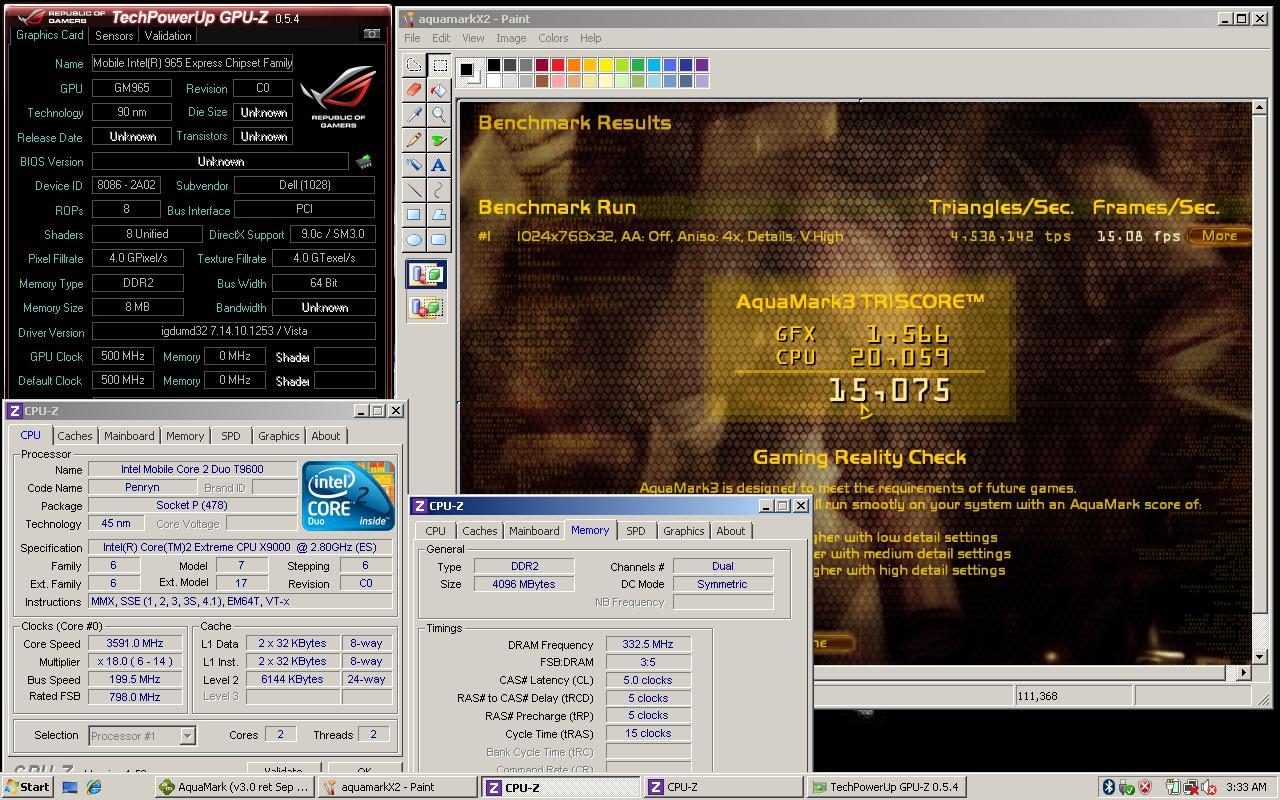Image resolution: width=1280 pixels, height=800 pixels.
Task: Click the Bluetooth tray icon
Action: click(1108, 787)
